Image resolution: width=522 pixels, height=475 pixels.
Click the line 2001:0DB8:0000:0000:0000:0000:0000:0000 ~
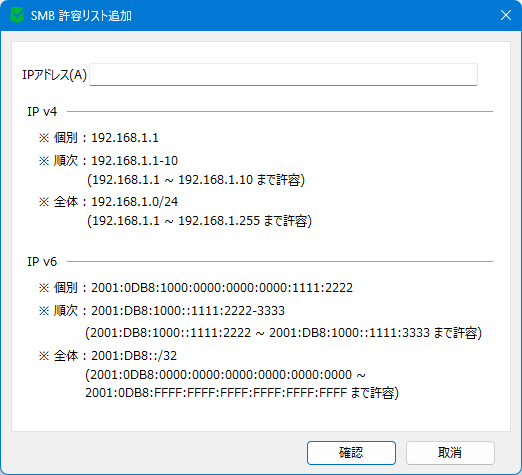[226, 375]
